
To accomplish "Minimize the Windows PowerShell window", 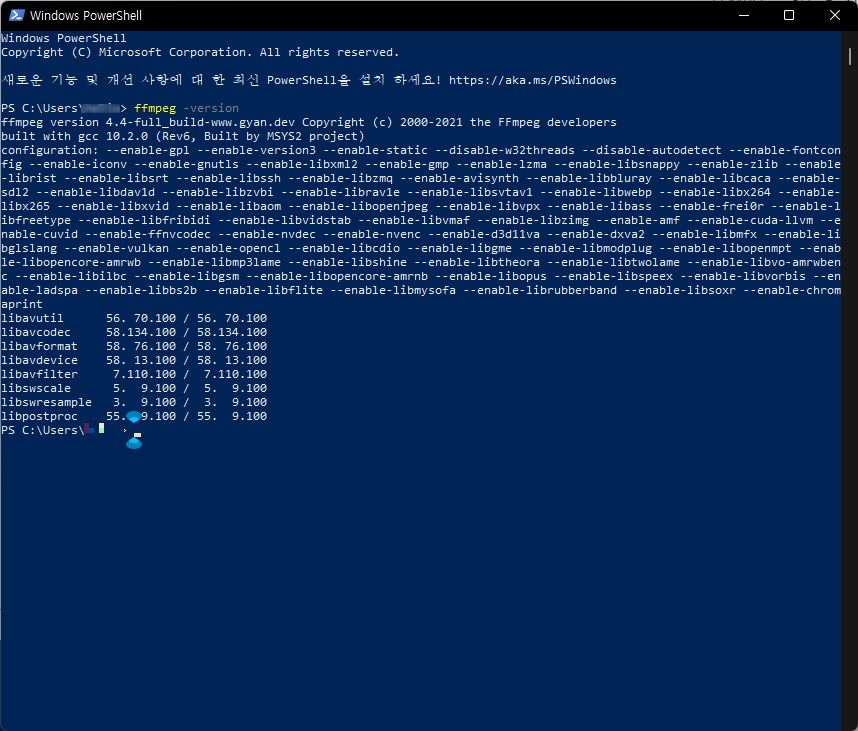I will [x=744, y=15].
